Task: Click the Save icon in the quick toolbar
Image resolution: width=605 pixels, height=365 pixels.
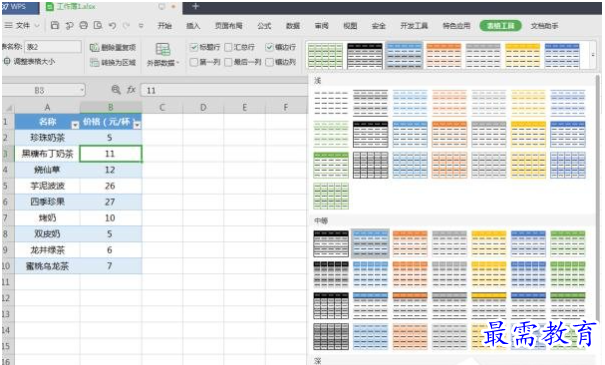Action: (55, 25)
